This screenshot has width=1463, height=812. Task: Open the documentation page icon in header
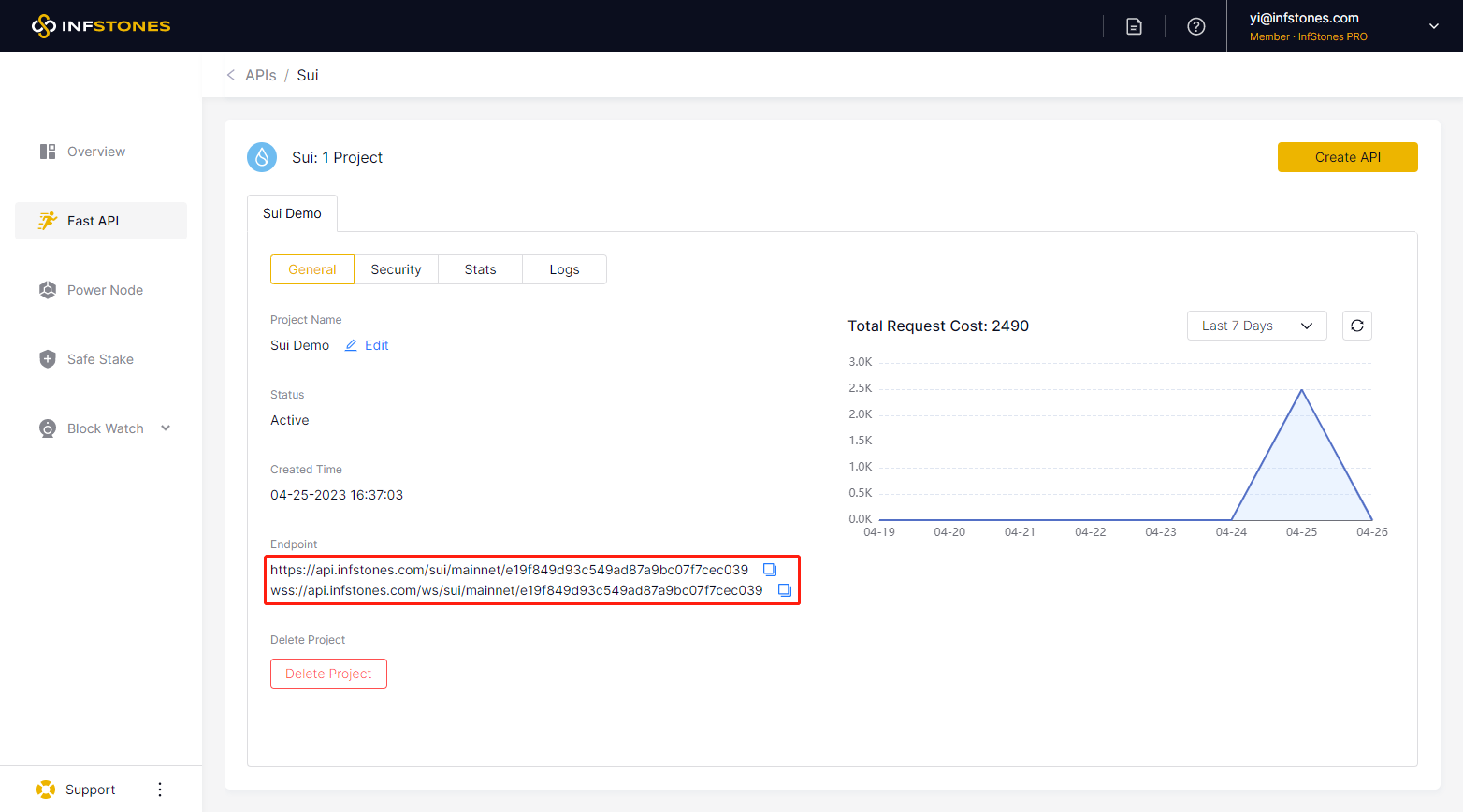(x=1134, y=26)
